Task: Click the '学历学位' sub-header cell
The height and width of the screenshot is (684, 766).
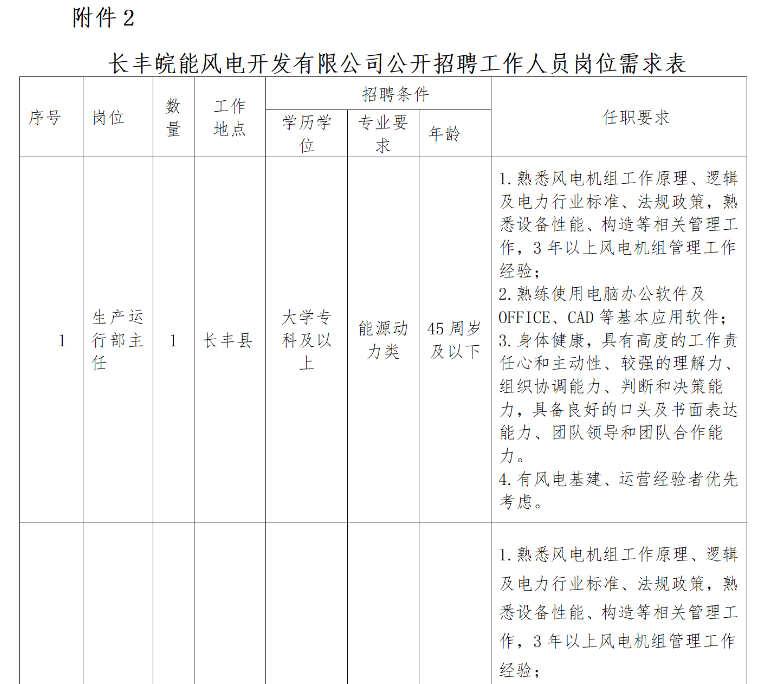Action: 307,134
